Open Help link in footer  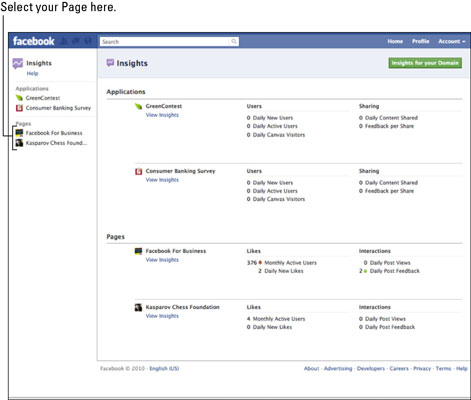(x=462, y=369)
